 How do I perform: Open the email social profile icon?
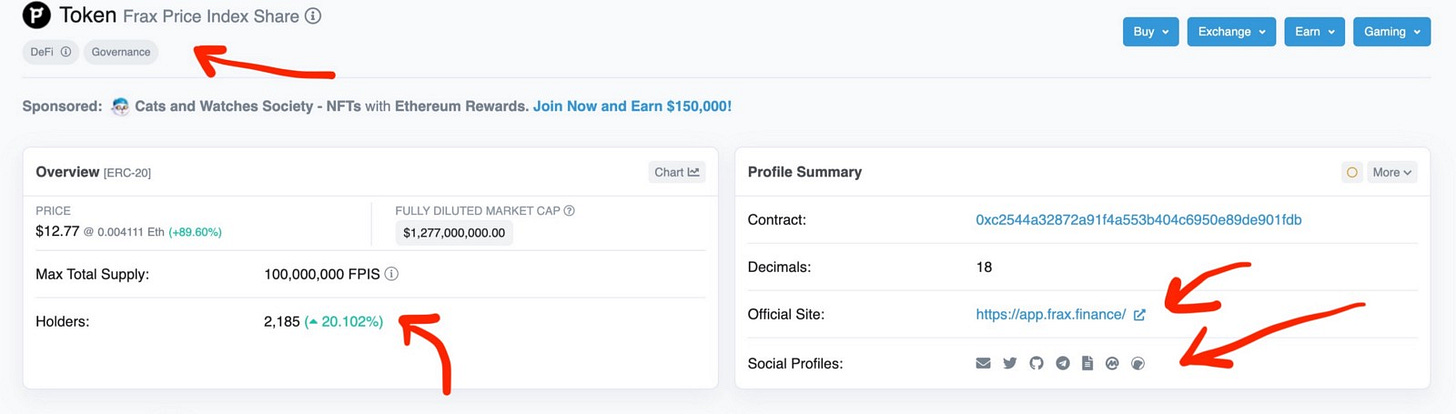click(983, 363)
